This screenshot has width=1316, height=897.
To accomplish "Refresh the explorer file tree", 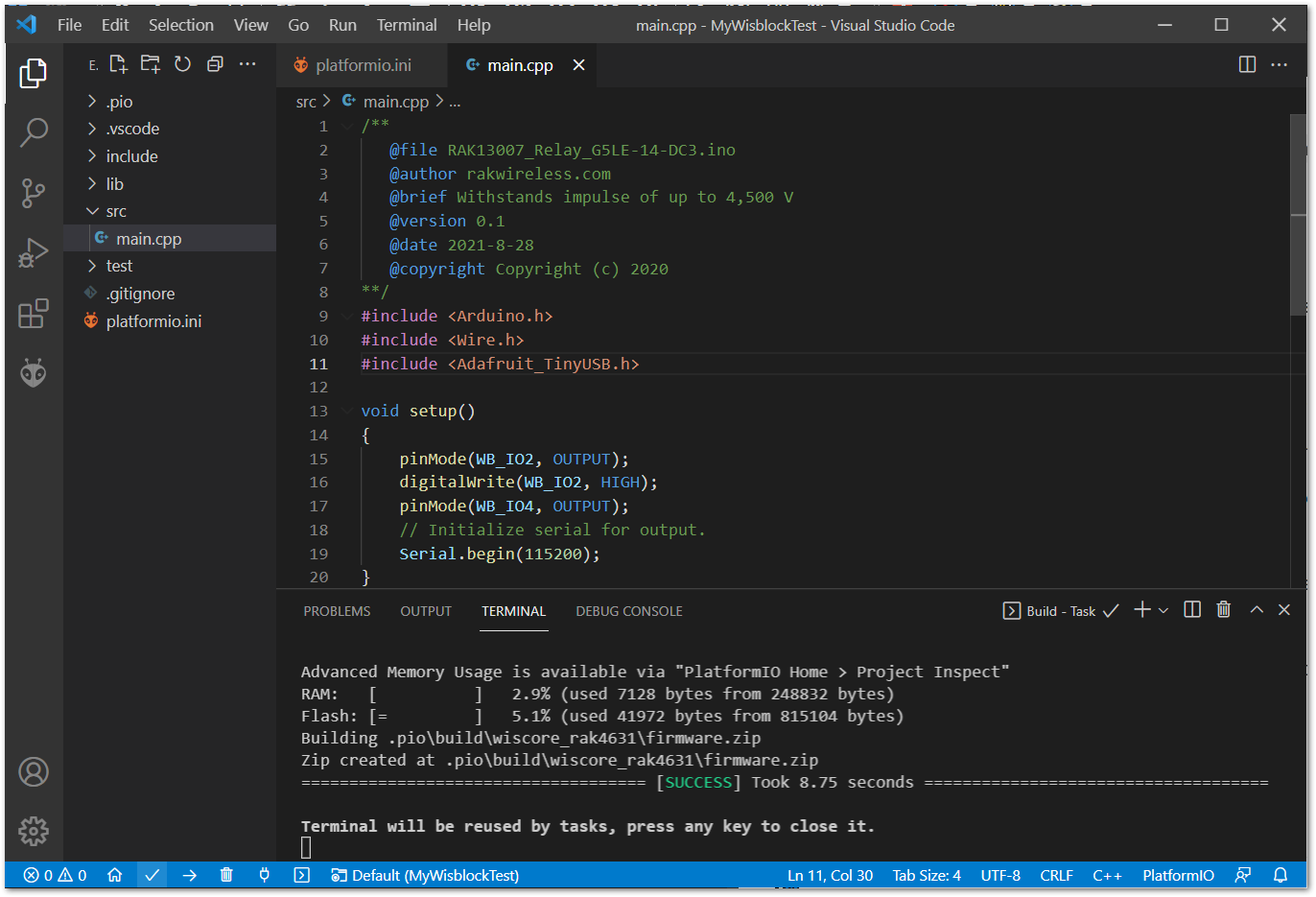I will (182, 64).
